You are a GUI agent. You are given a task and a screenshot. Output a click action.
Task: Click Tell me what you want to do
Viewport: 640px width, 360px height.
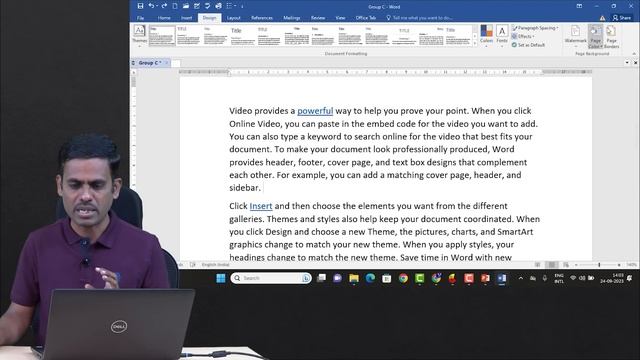(420, 18)
